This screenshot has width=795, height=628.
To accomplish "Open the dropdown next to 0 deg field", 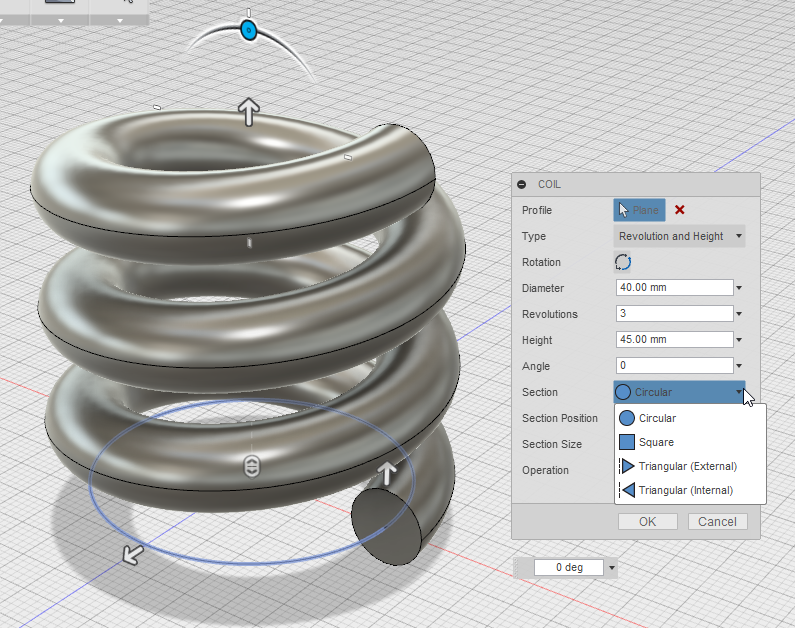I will tap(611, 568).
